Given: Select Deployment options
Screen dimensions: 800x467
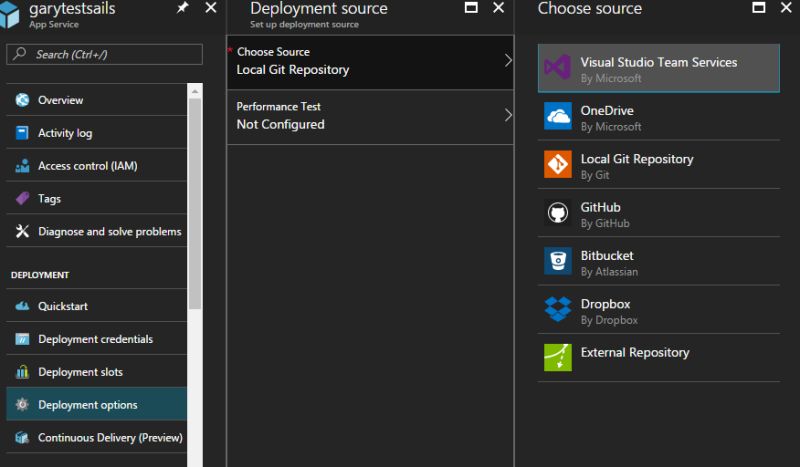Looking at the screenshot, I should pyautogui.click(x=96, y=404).
